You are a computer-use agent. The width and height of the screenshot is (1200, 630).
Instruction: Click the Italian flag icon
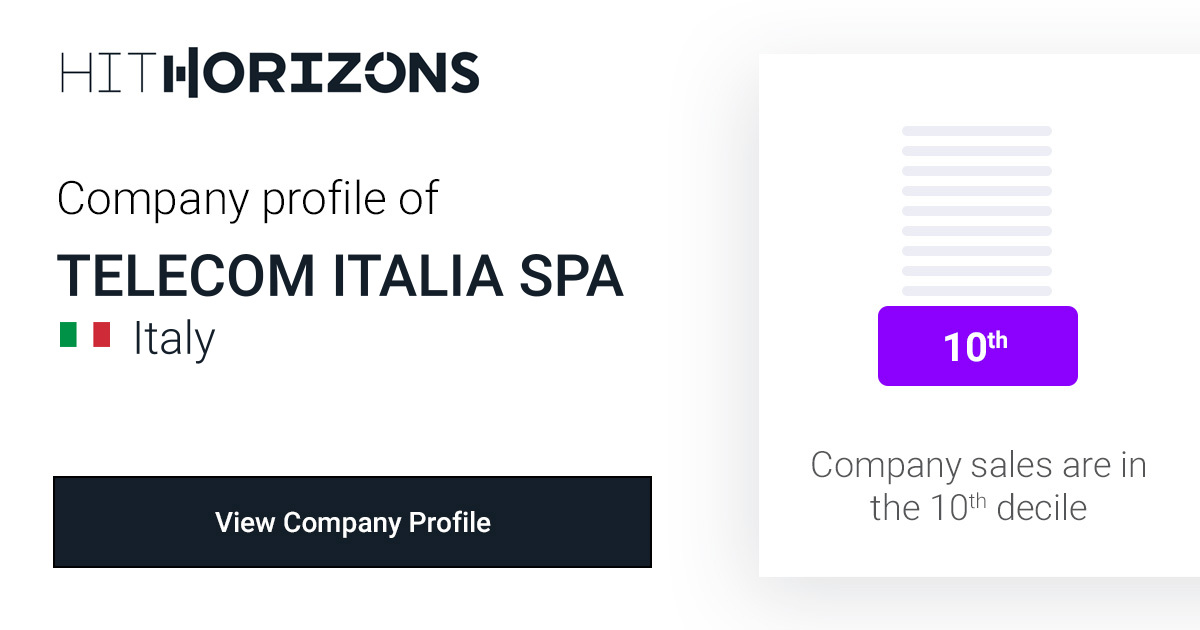pos(85,334)
